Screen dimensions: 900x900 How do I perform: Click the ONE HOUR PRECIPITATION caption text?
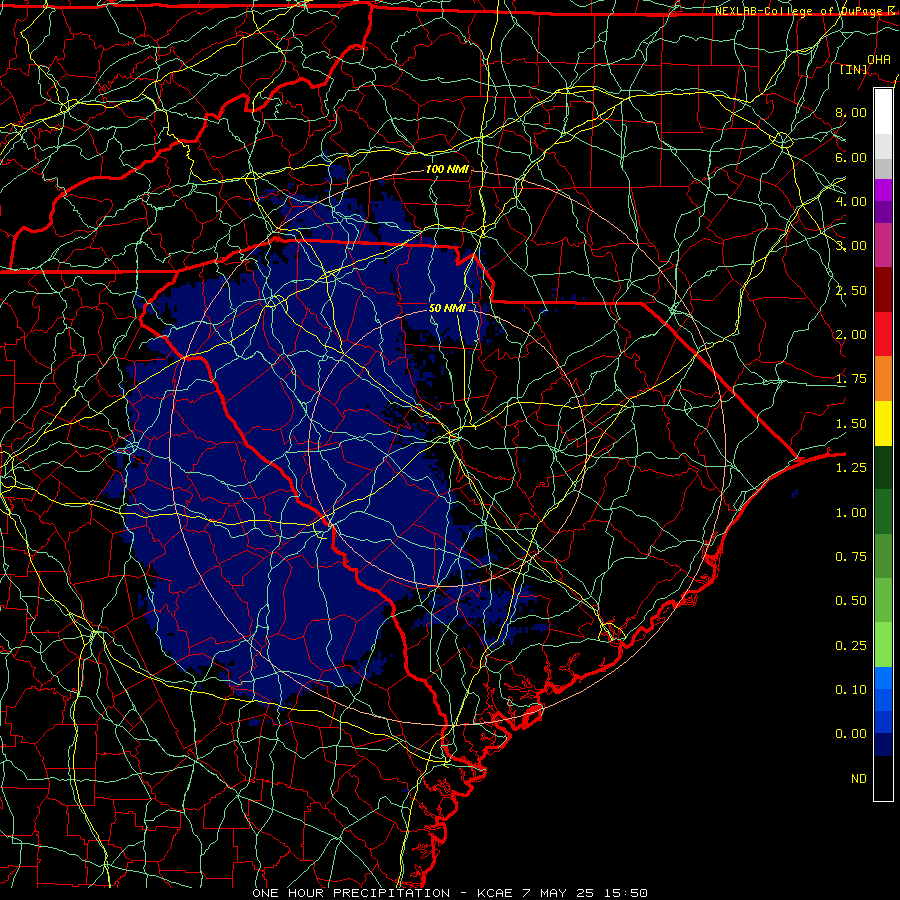pos(351,893)
